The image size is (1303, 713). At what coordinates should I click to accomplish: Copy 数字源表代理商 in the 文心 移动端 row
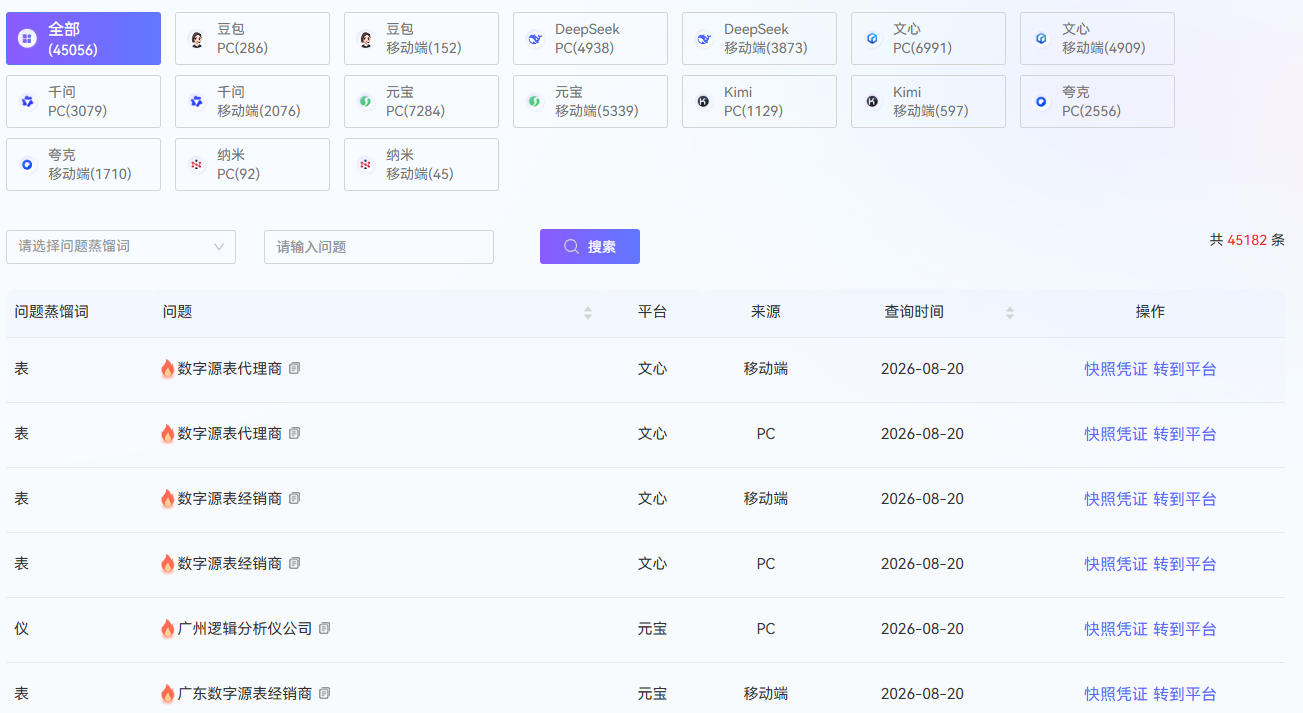pyautogui.click(x=294, y=368)
